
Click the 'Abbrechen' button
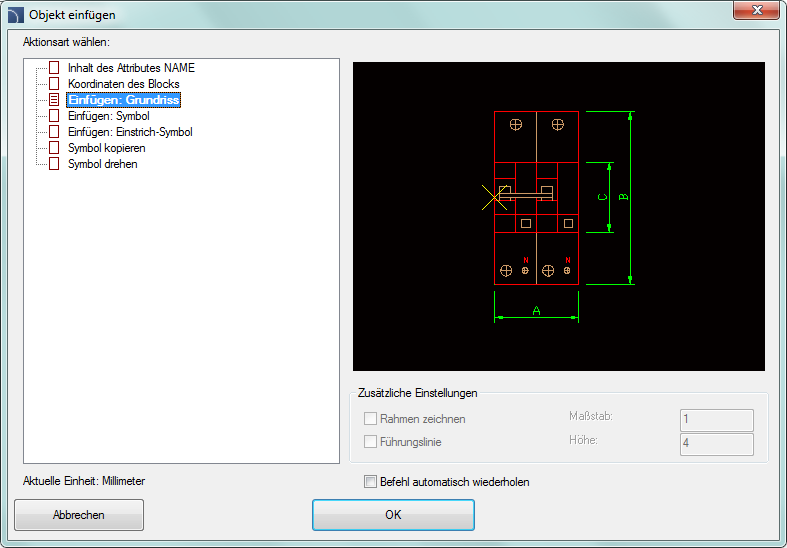coord(79,515)
